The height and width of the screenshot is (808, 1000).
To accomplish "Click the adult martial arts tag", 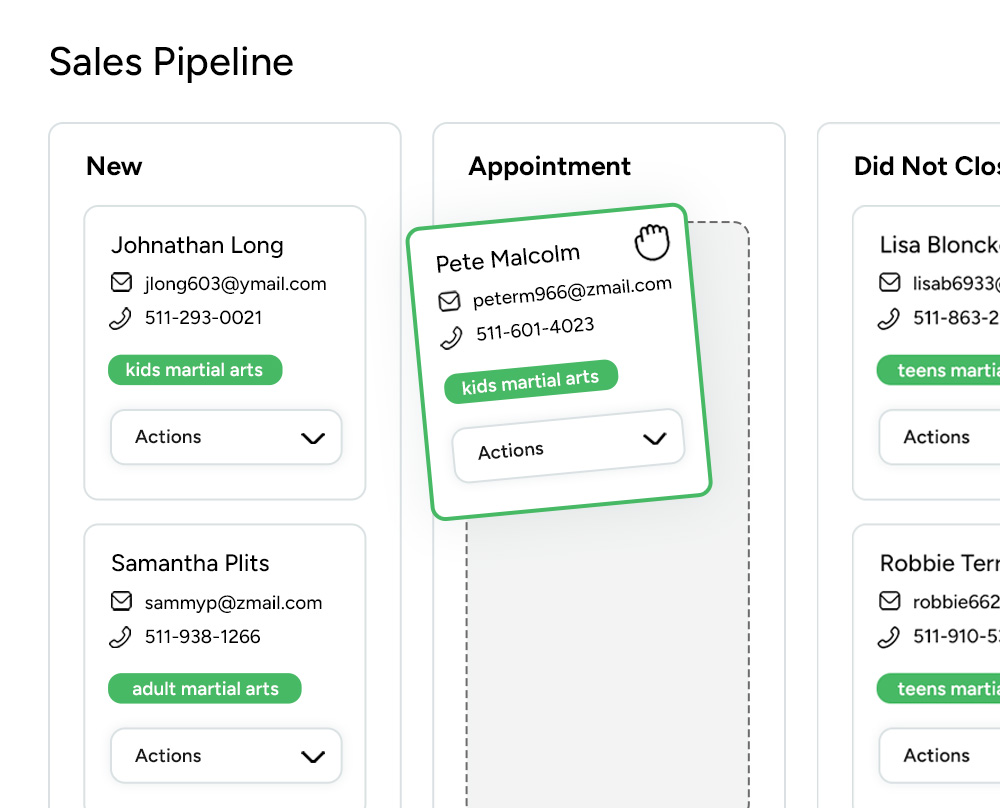I will 205,689.
